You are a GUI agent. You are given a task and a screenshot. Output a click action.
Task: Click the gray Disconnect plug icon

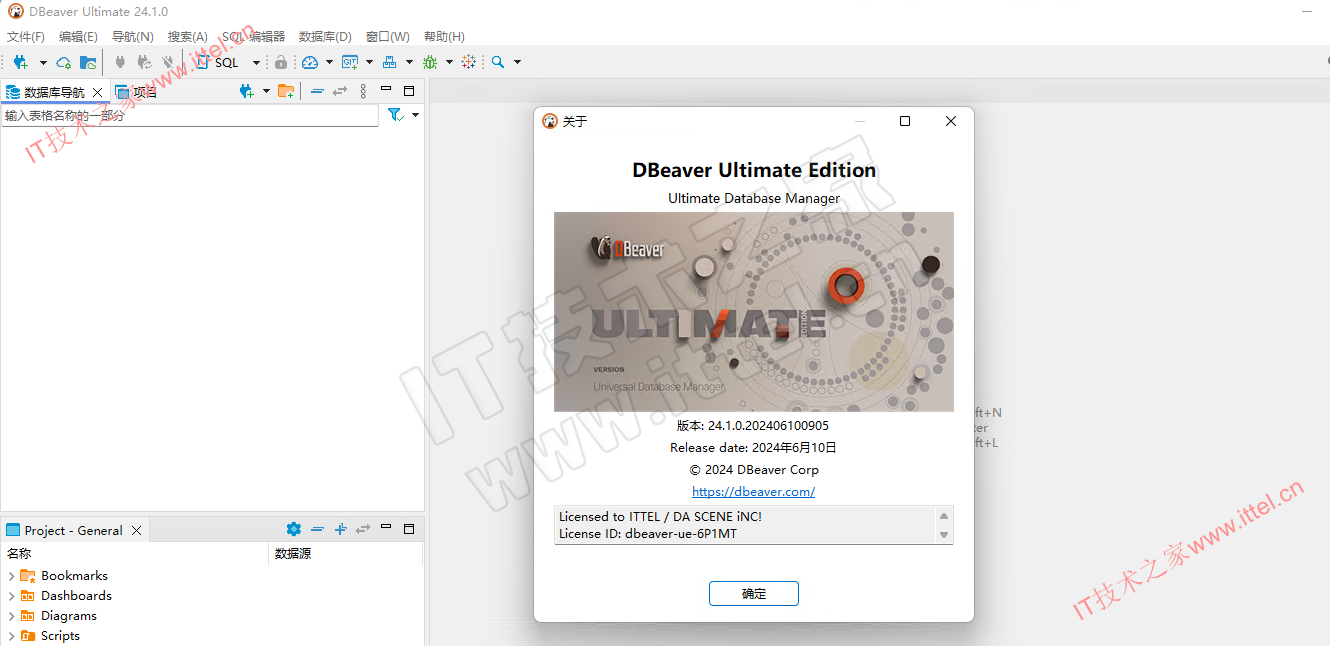pyautogui.click(x=168, y=62)
